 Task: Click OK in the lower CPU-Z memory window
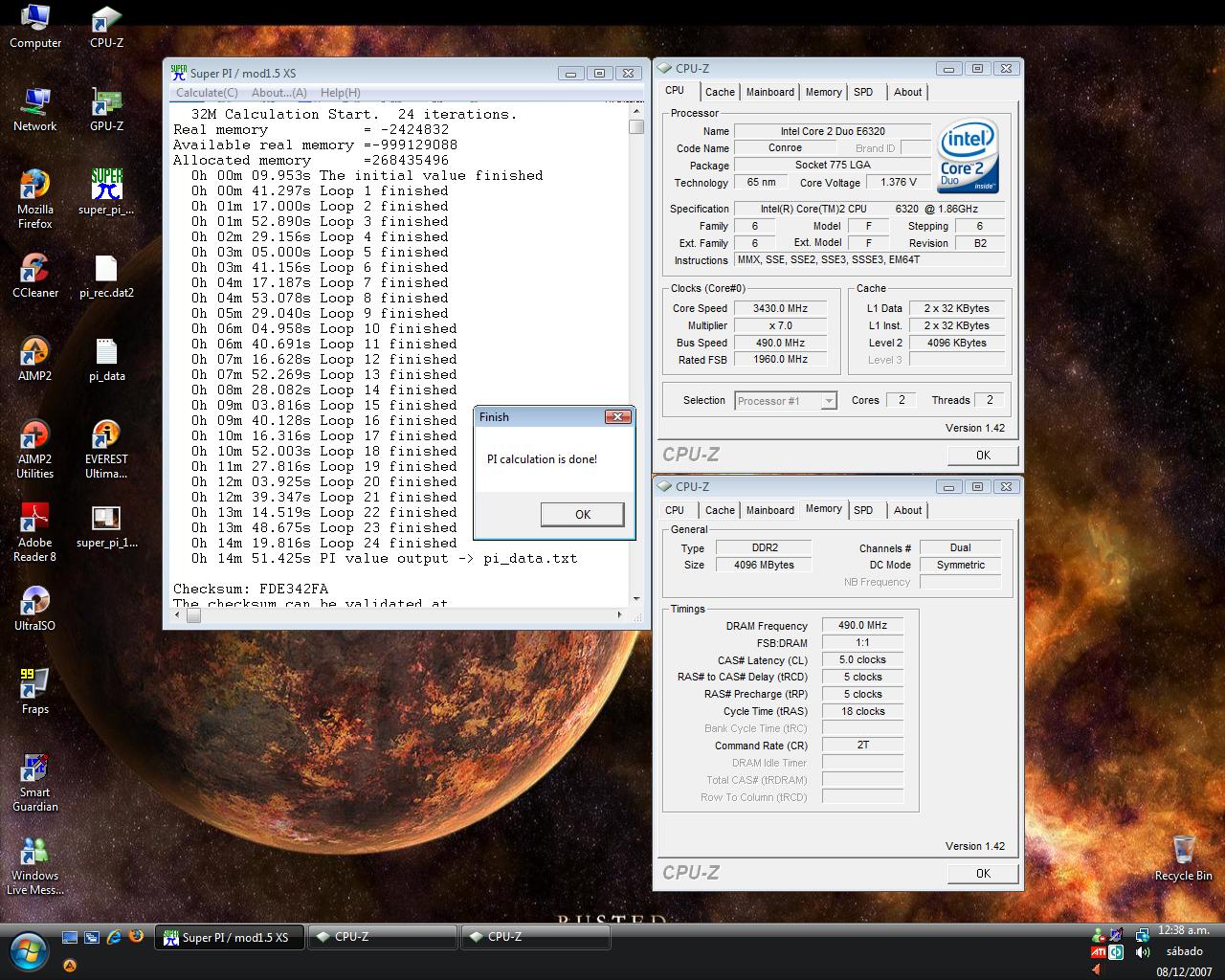tap(983, 873)
